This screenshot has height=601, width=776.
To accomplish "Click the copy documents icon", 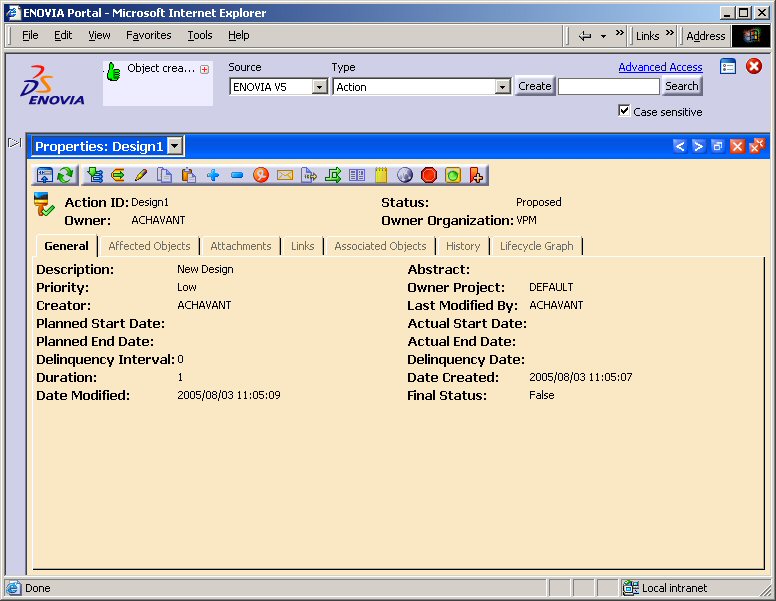I will (164, 175).
